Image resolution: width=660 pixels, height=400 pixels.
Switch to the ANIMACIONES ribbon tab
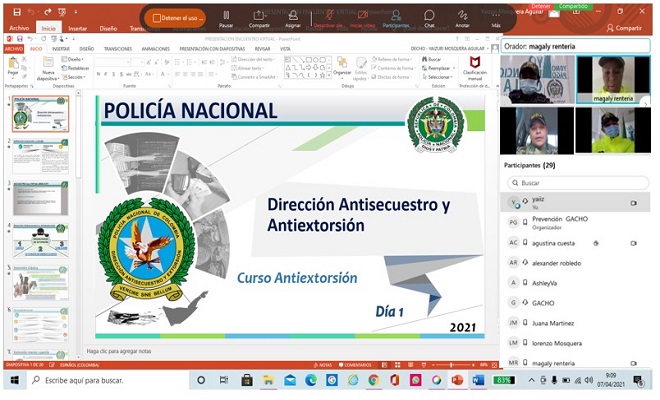click(x=155, y=49)
